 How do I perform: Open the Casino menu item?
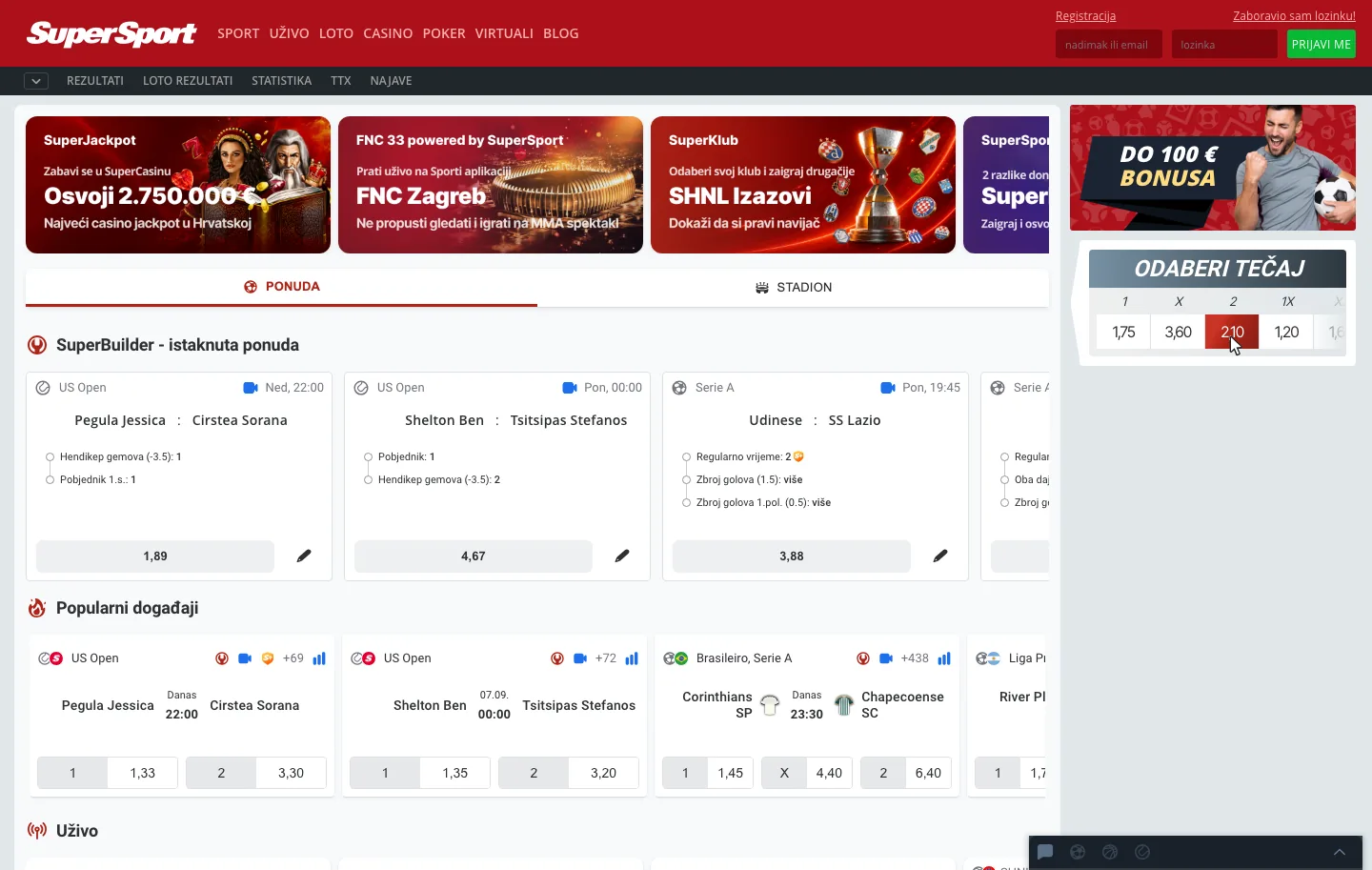(x=388, y=33)
